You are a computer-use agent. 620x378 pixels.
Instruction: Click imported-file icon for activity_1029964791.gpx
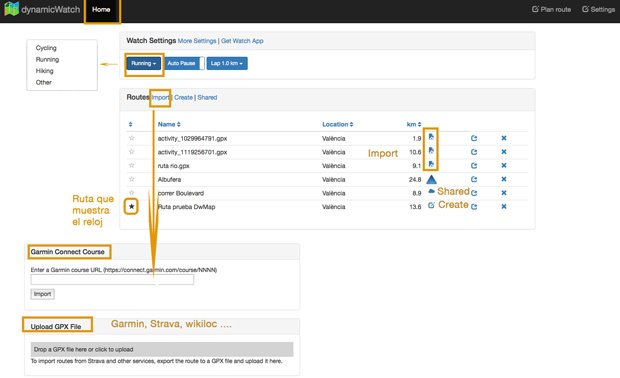coord(431,137)
